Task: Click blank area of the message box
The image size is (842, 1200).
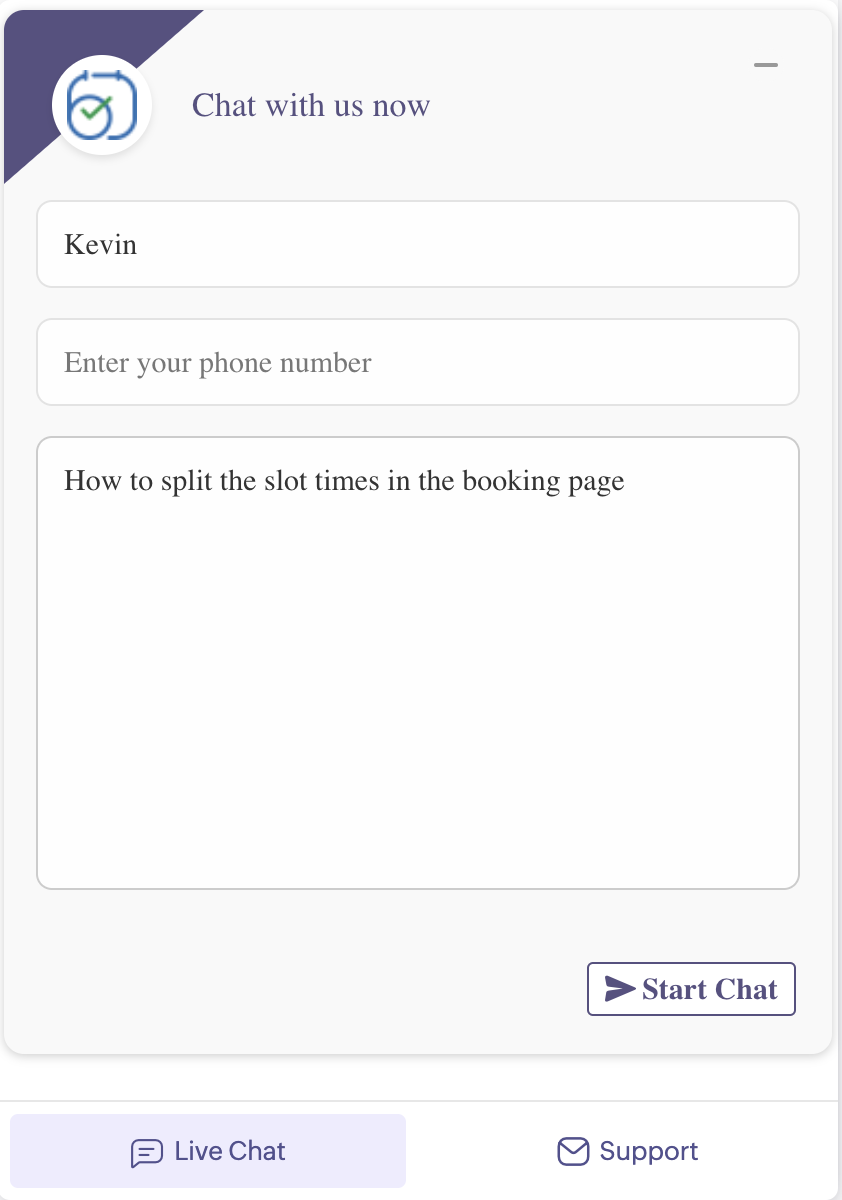Action: click(418, 700)
